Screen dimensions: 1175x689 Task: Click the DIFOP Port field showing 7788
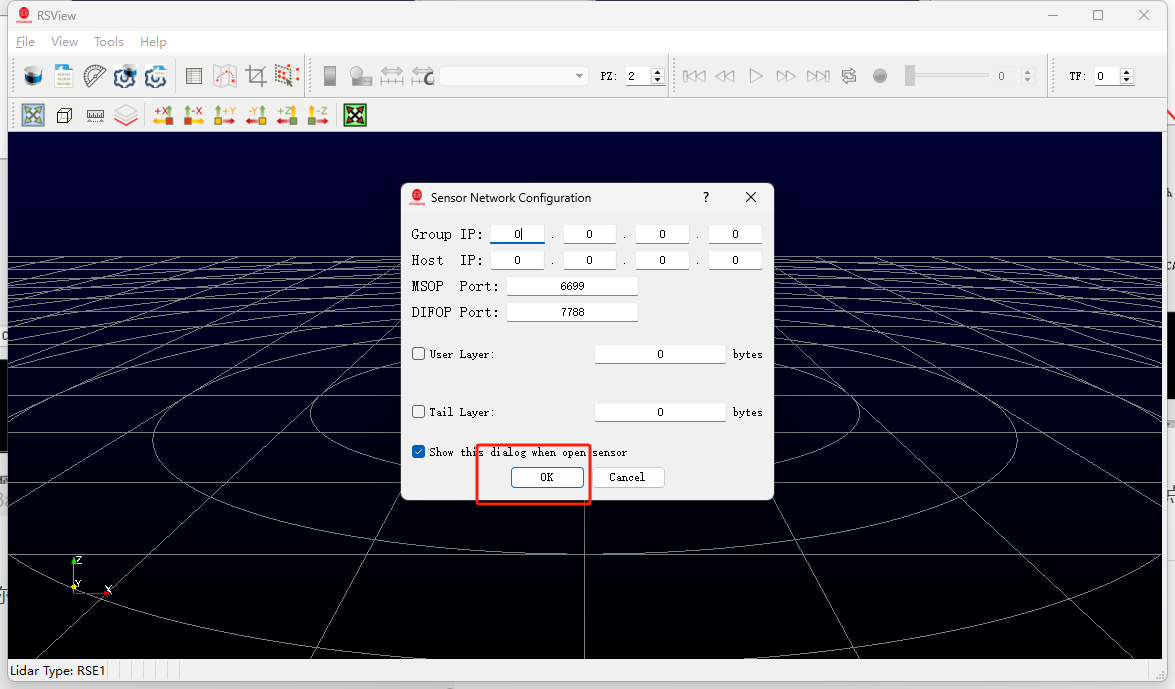573,312
